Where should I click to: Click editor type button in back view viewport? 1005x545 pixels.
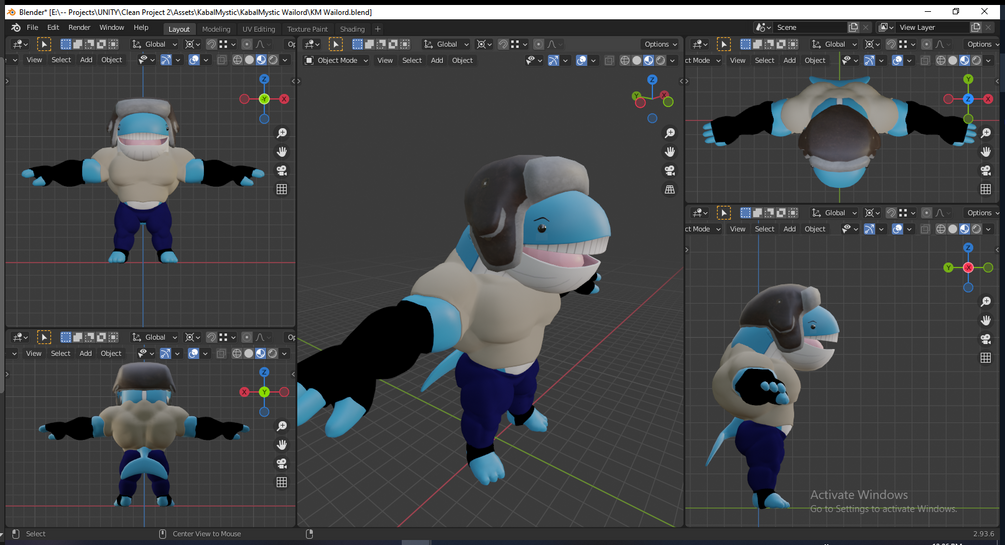20,337
